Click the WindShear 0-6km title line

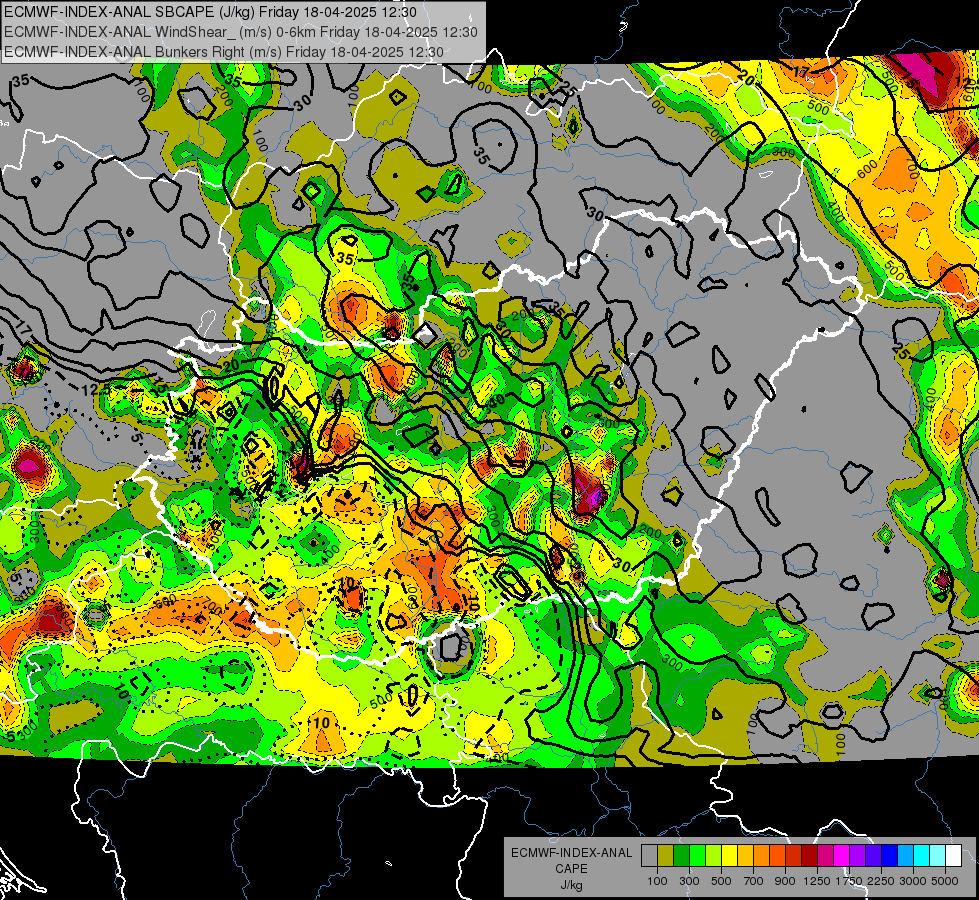click(x=240, y=32)
